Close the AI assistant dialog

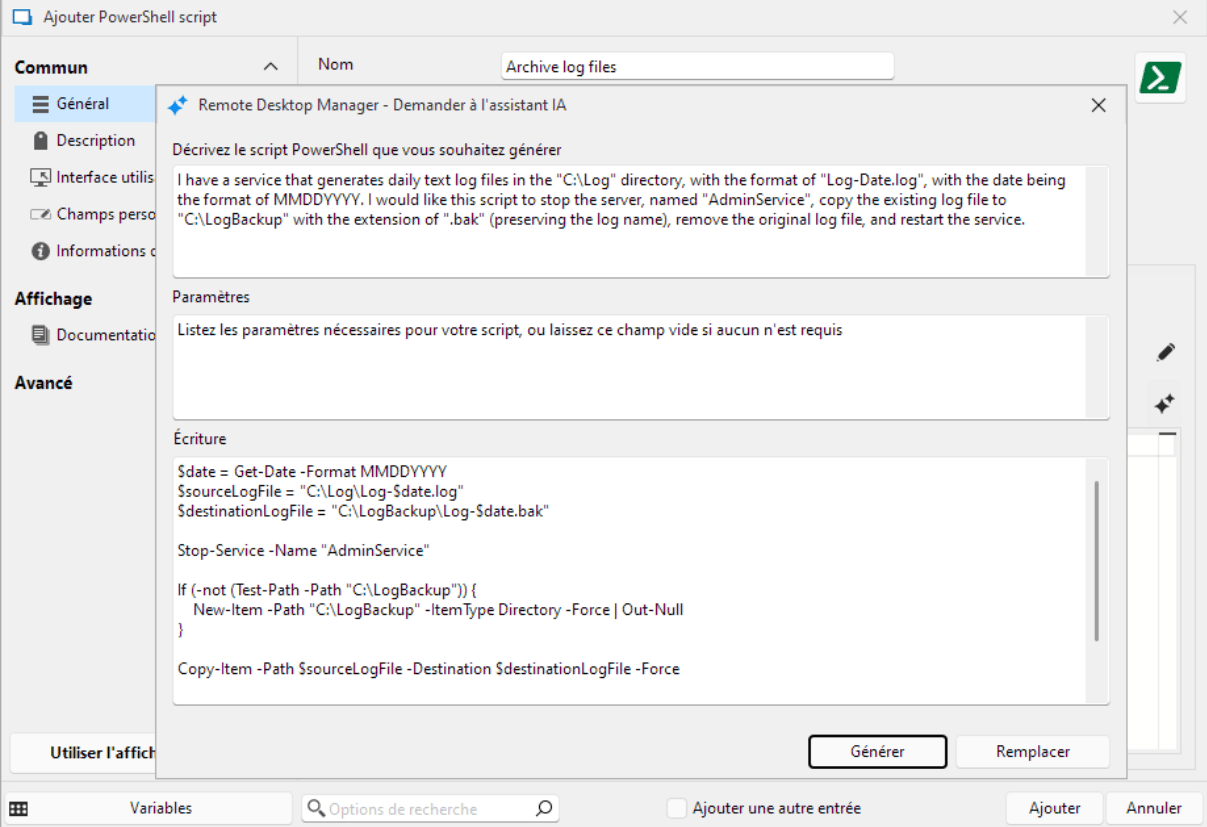(x=1098, y=105)
